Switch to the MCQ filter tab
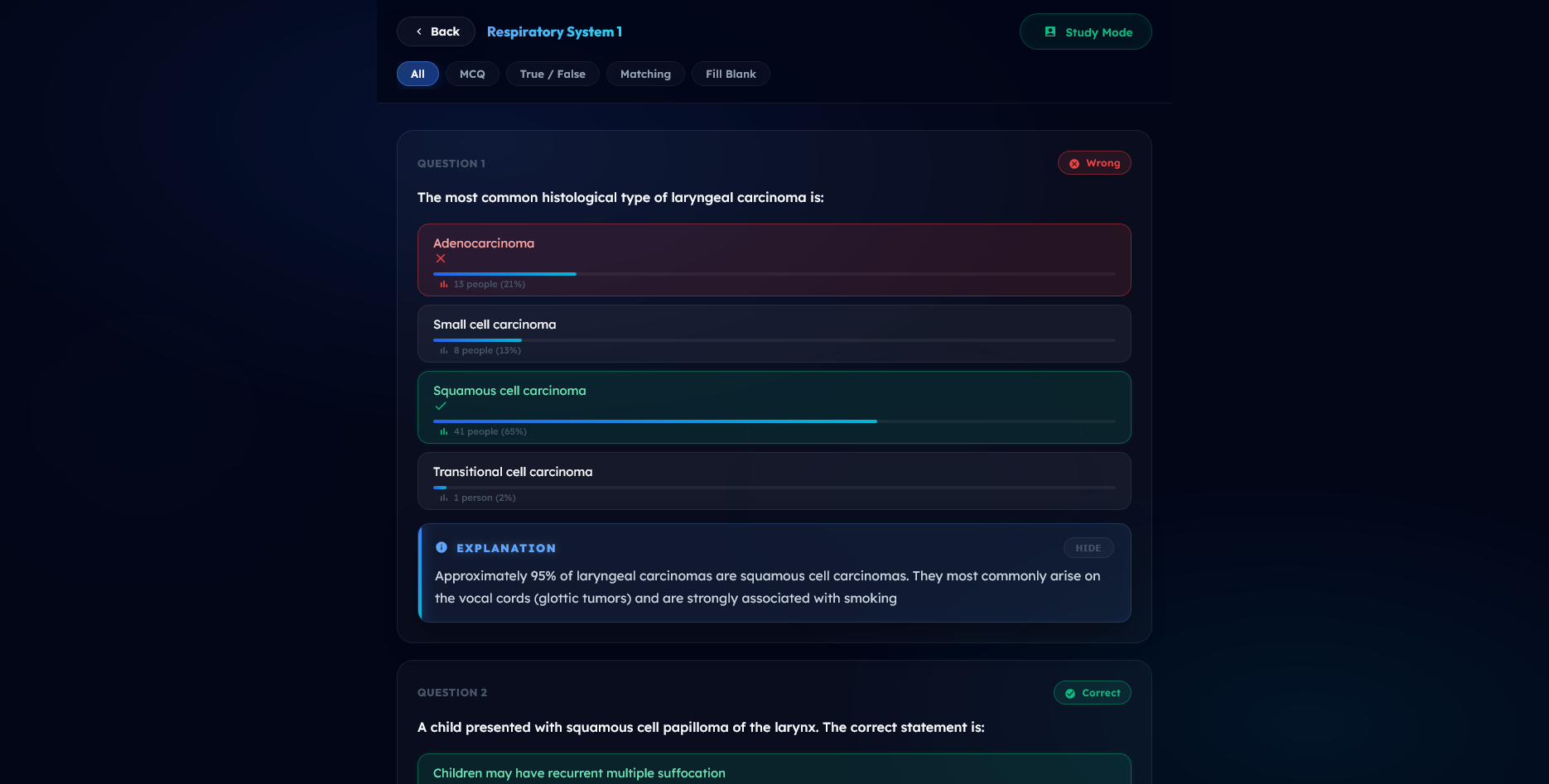This screenshot has height=784, width=1549. click(472, 74)
